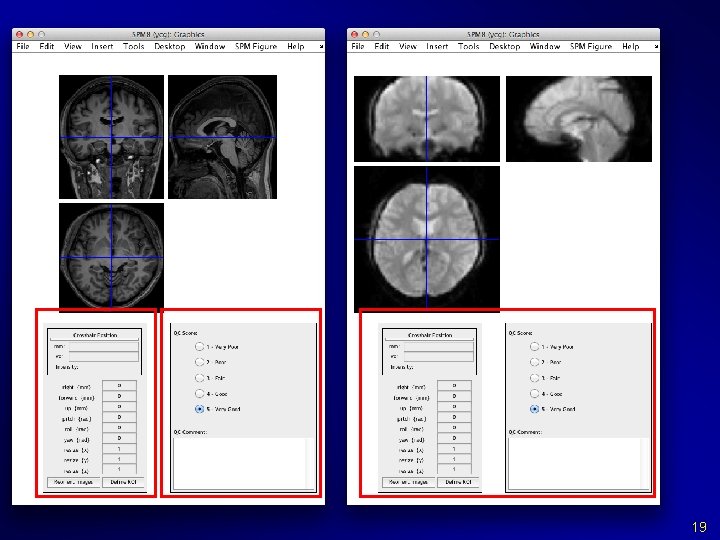Click the dock arrow in left window's menu bar
This screenshot has width=720, height=540.
[321, 46]
